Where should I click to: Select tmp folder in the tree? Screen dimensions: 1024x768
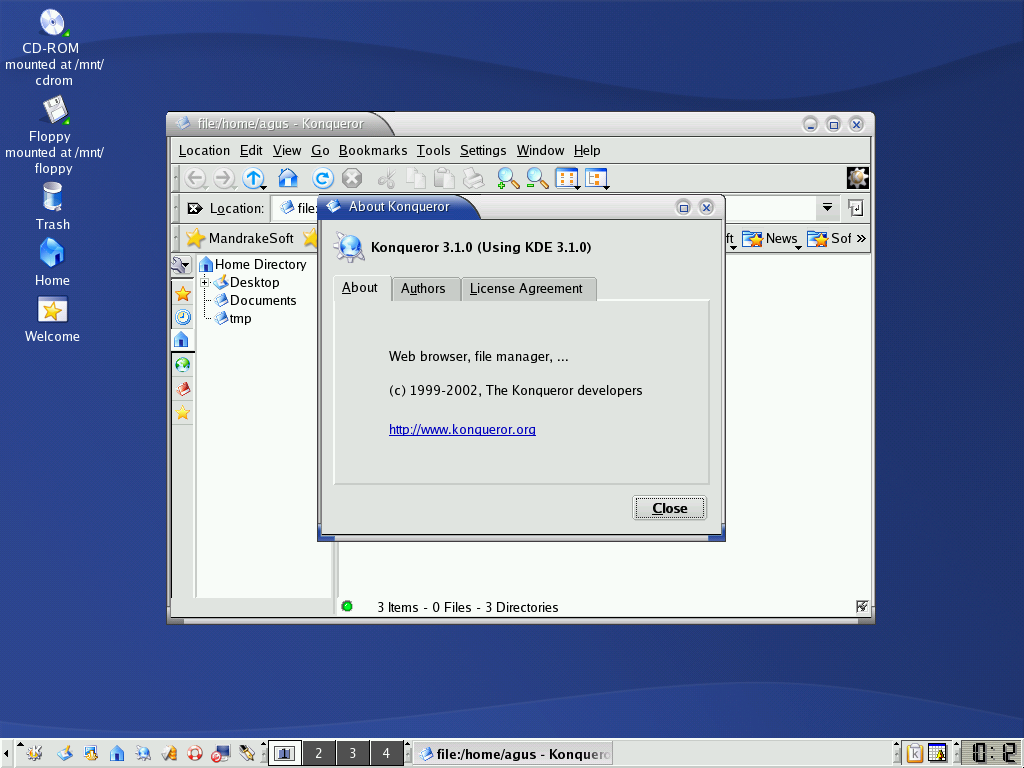pyautogui.click(x=234, y=319)
